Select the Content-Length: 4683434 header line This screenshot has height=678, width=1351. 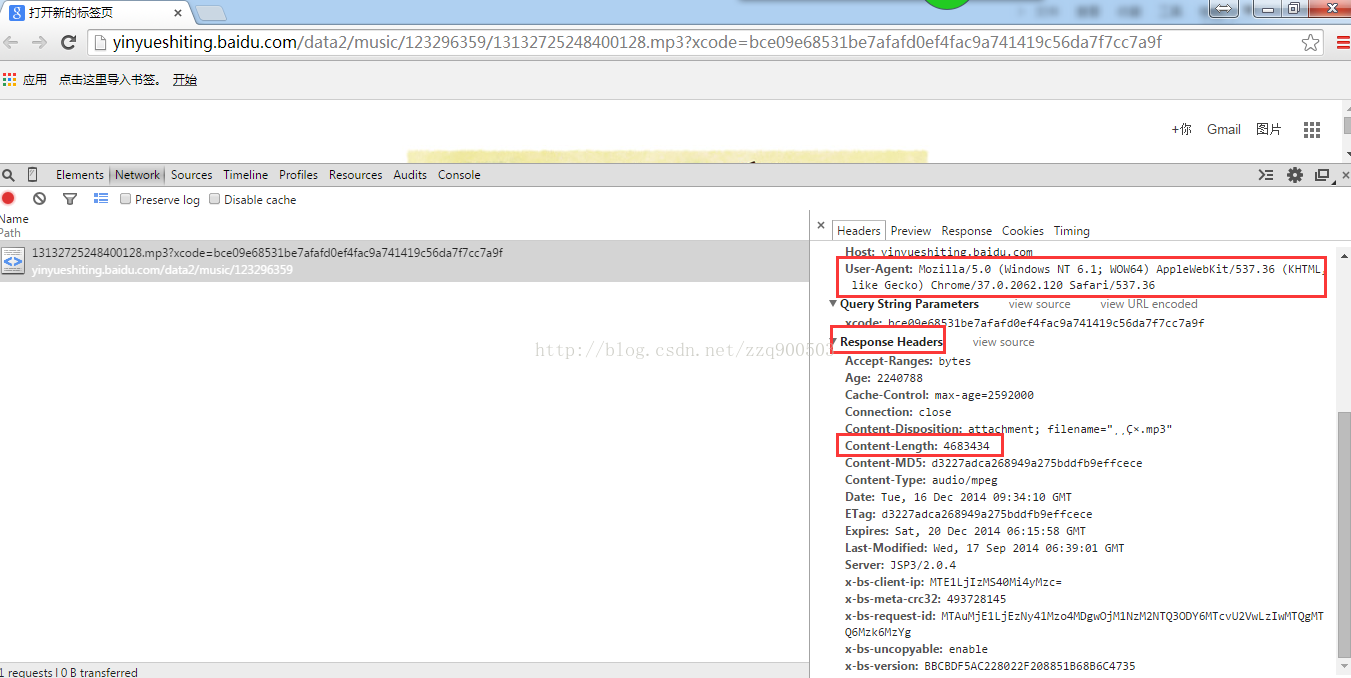[917, 446]
